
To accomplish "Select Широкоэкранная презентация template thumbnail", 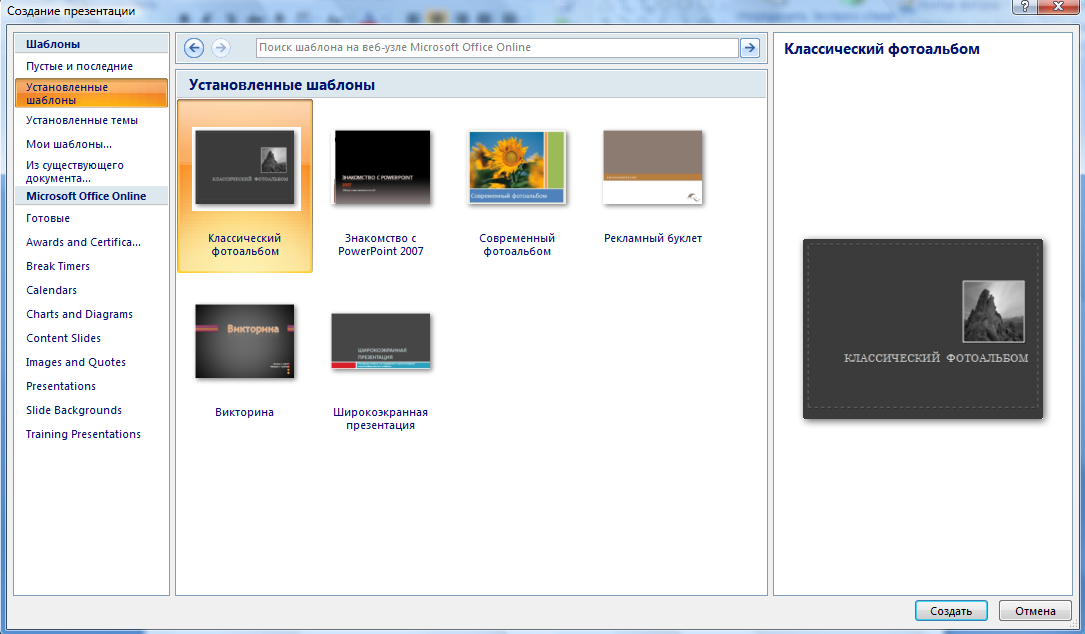I will pos(381,341).
